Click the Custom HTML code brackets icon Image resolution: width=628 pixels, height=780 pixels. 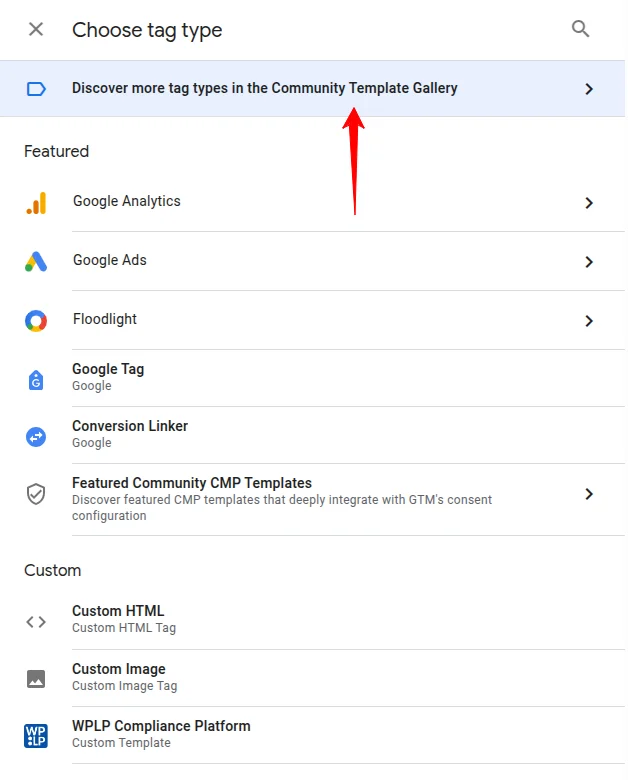(36, 621)
